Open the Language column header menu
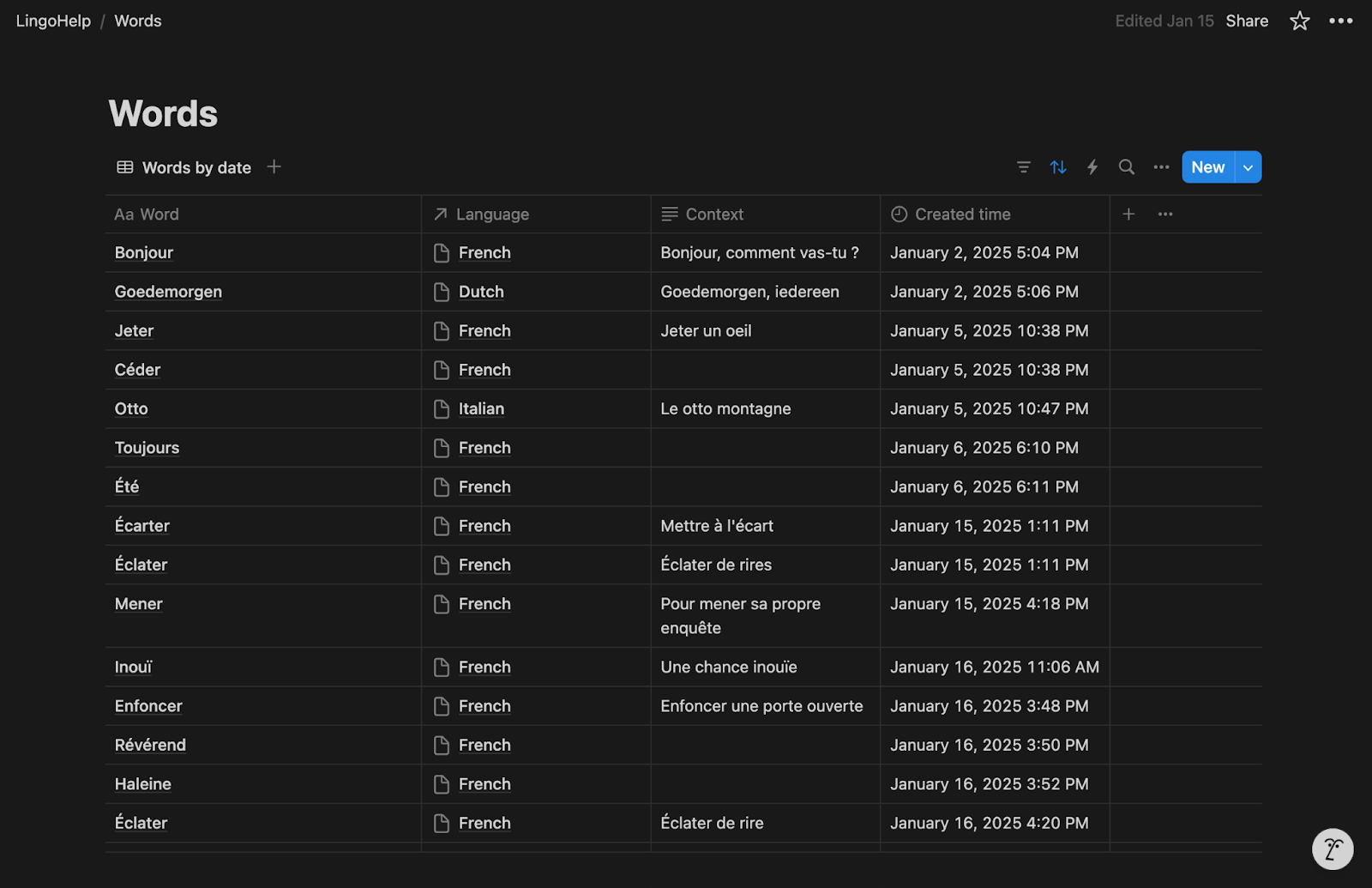Screen dimensions: 1372x888 [x=492, y=214]
